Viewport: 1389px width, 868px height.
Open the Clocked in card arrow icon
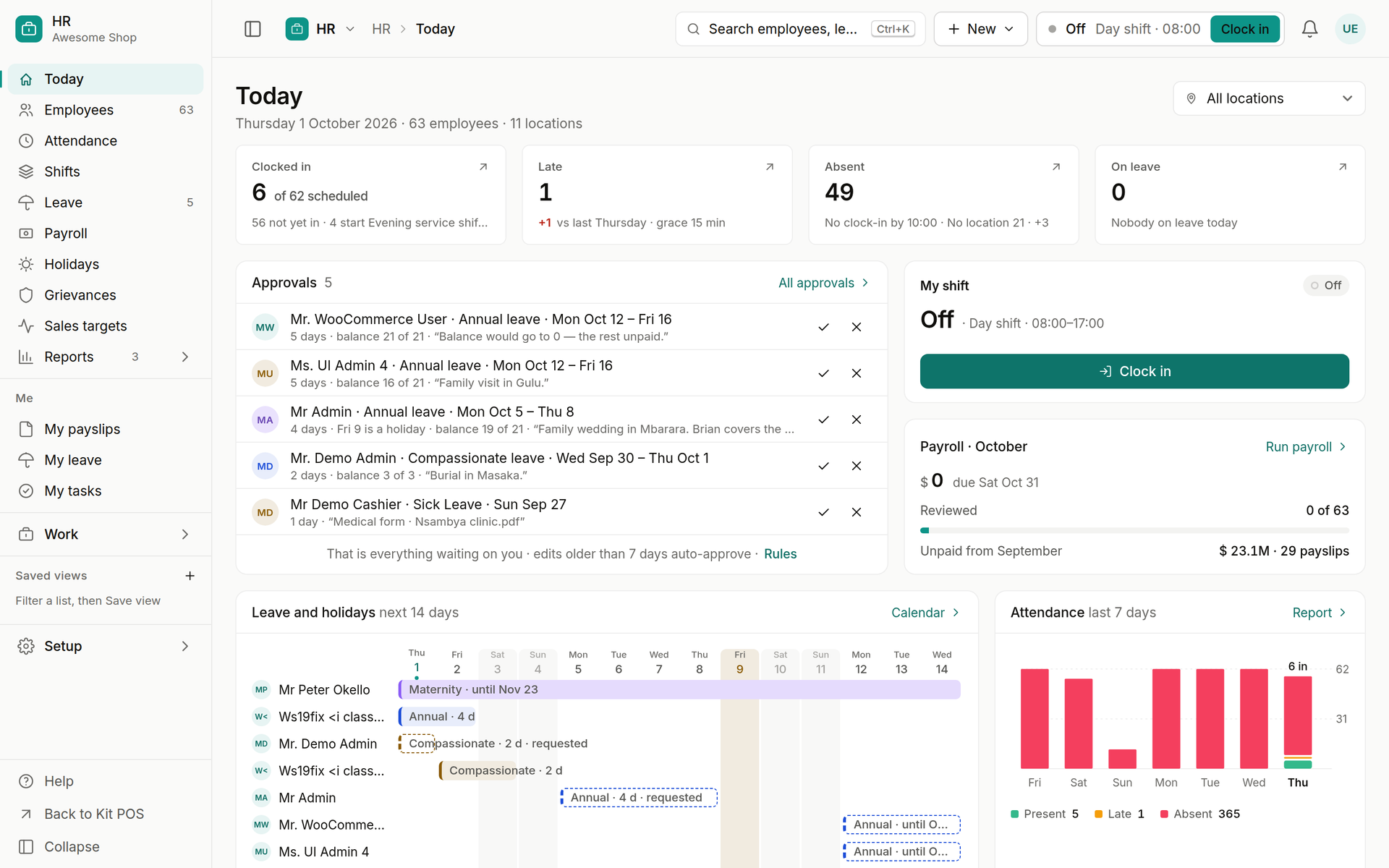click(x=483, y=167)
